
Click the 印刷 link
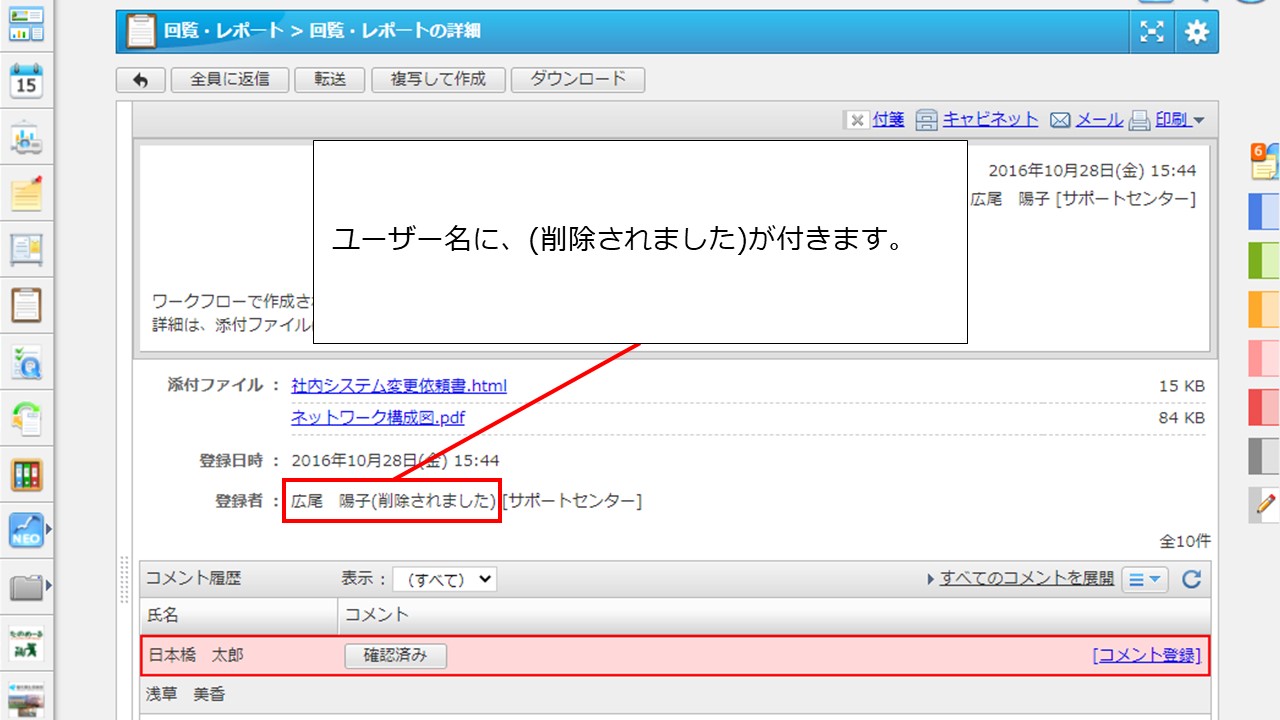coord(1172,119)
